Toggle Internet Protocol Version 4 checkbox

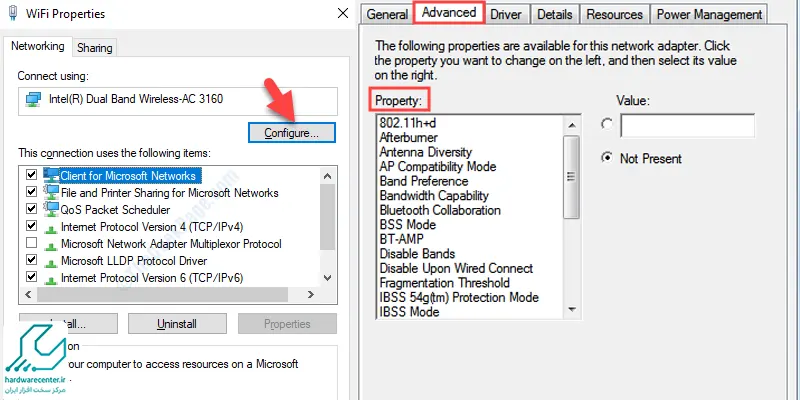click(32, 226)
